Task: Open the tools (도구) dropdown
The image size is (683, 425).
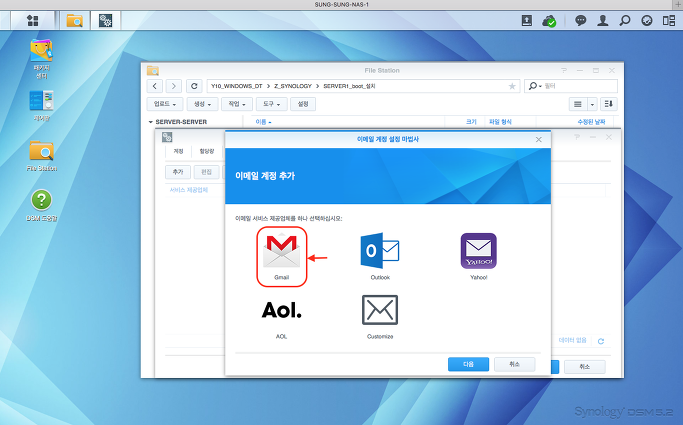Action: tap(271, 104)
